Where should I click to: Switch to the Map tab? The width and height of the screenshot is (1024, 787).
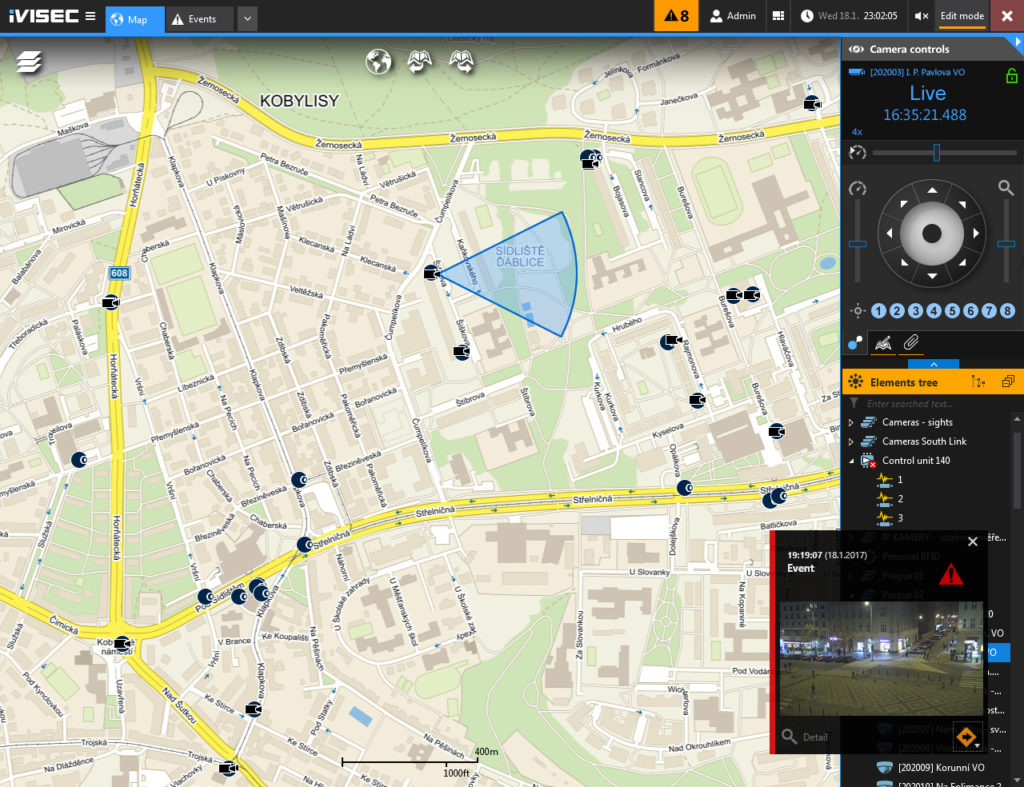click(x=135, y=20)
